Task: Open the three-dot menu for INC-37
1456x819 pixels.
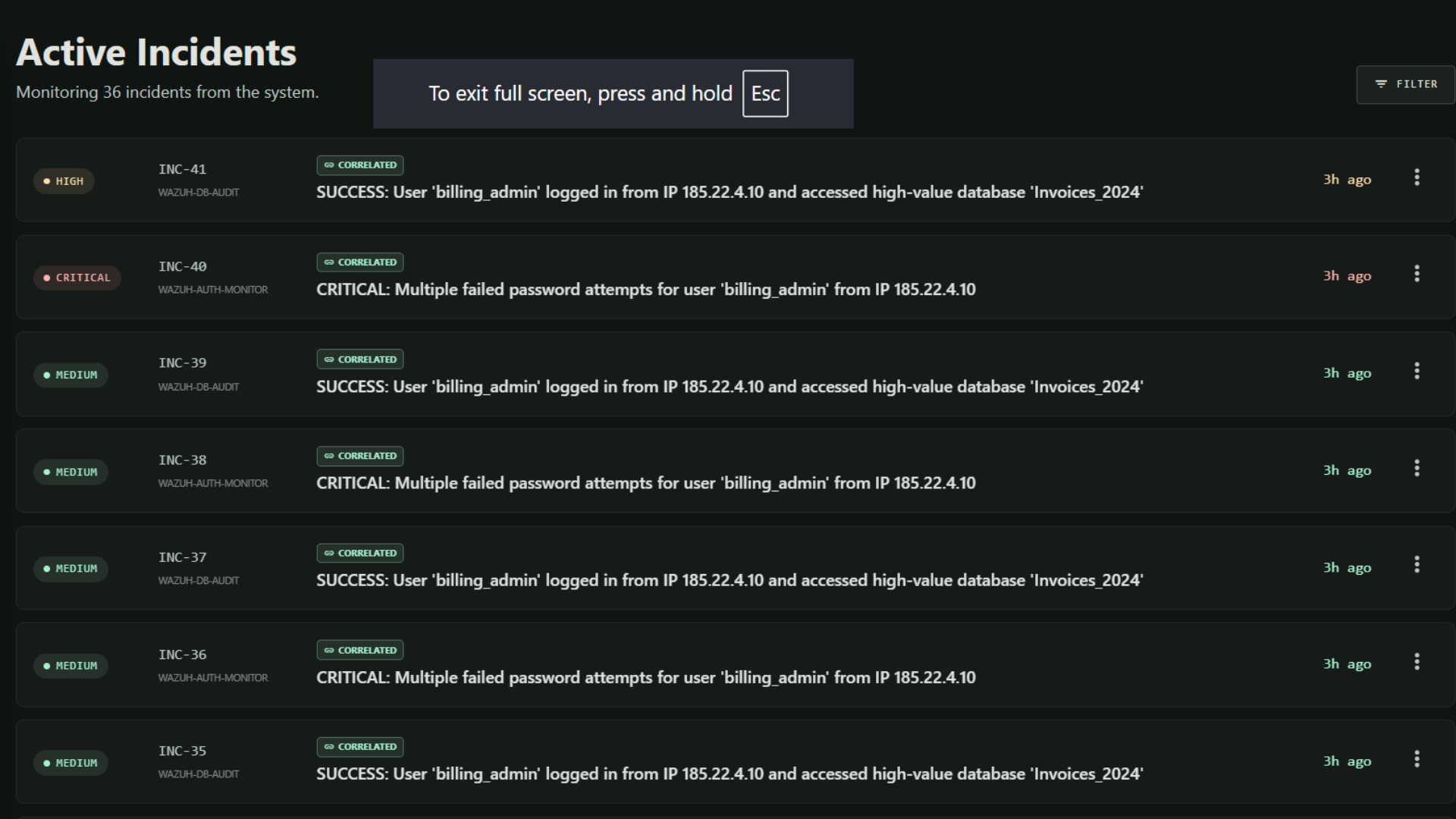Action: click(x=1417, y=564)
